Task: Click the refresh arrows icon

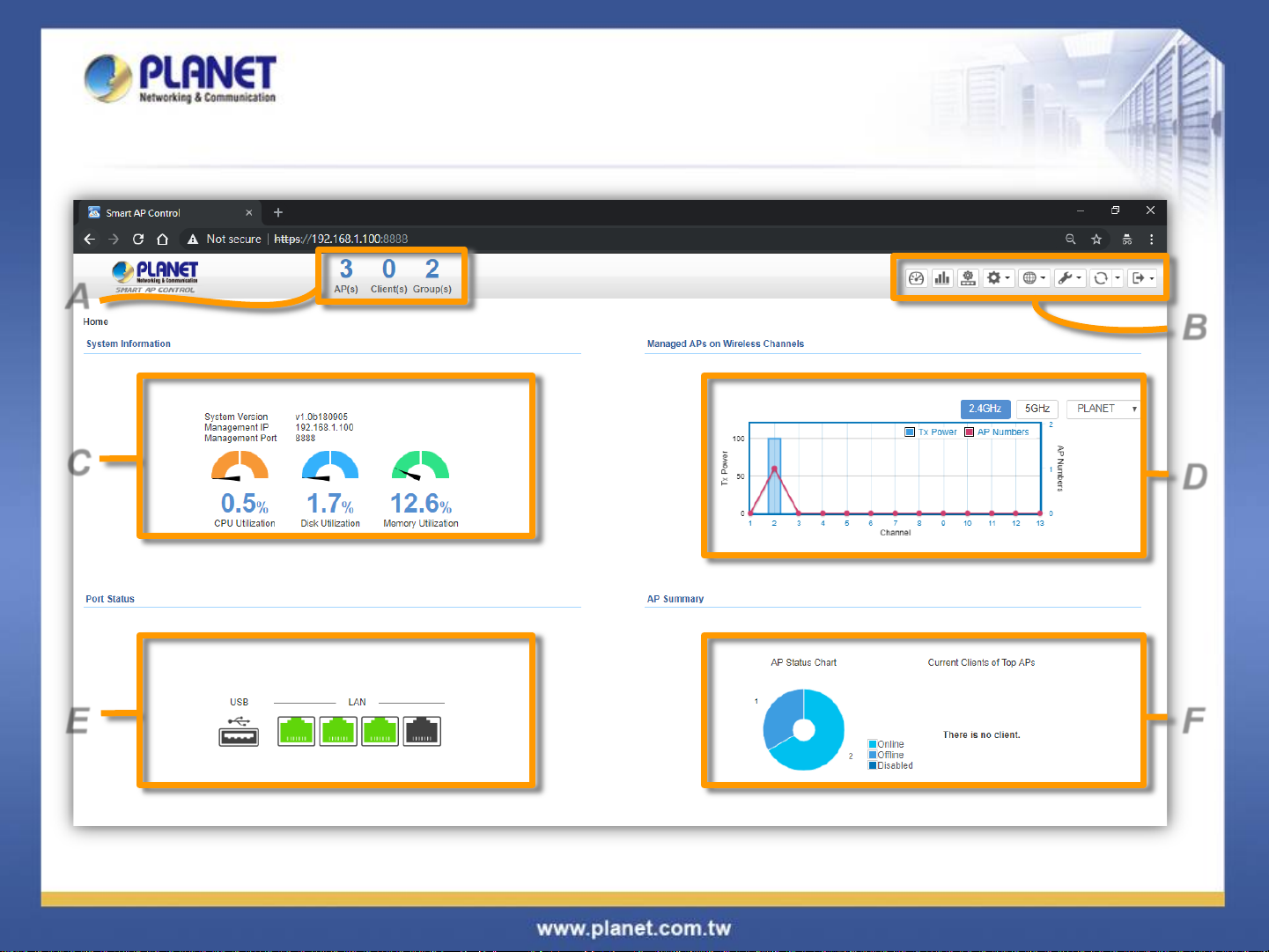Action: click(x=1101, y=278)
